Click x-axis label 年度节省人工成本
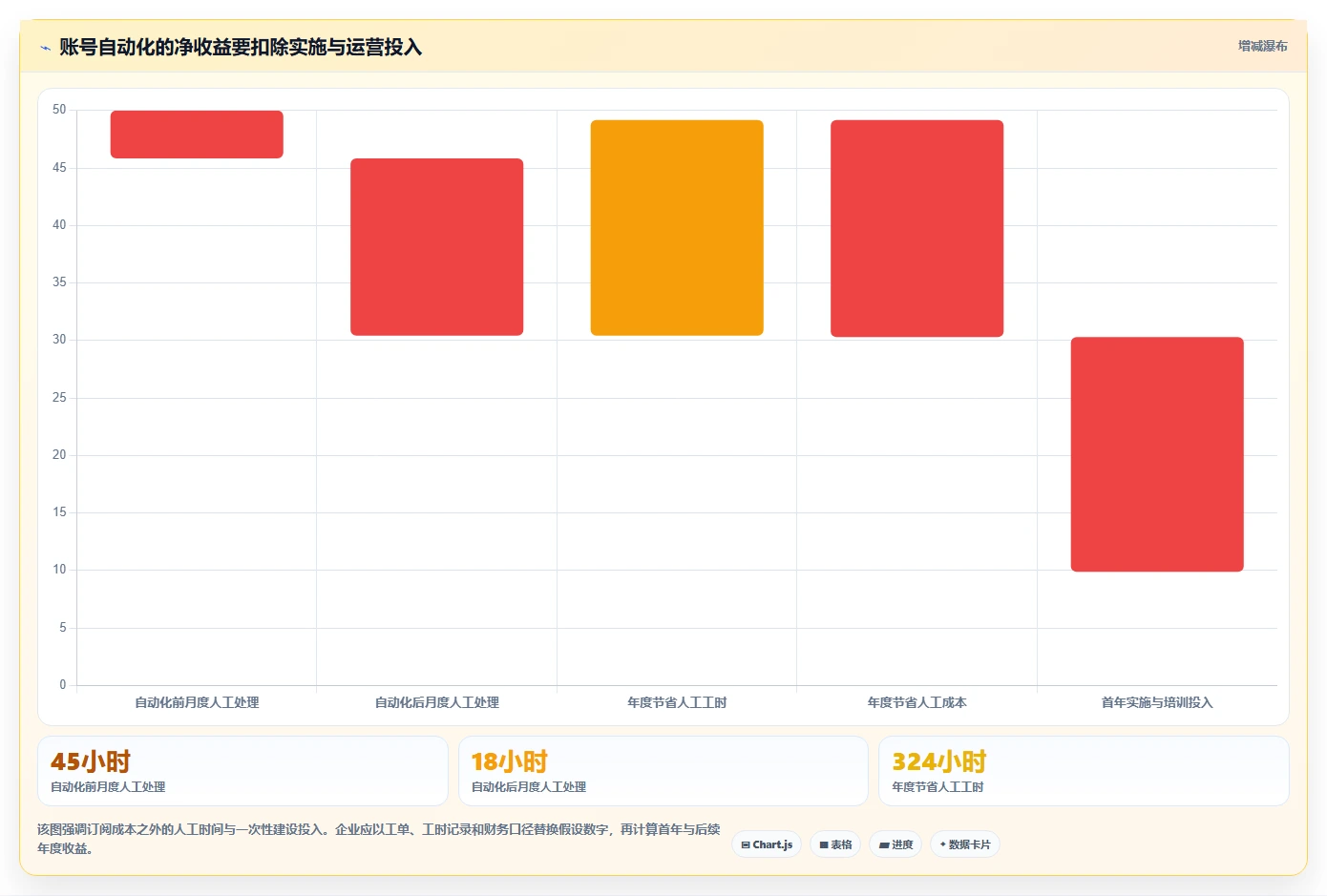Image resolution: width=1327 pixels, height=896 pixels. click(x=916, y=702)
